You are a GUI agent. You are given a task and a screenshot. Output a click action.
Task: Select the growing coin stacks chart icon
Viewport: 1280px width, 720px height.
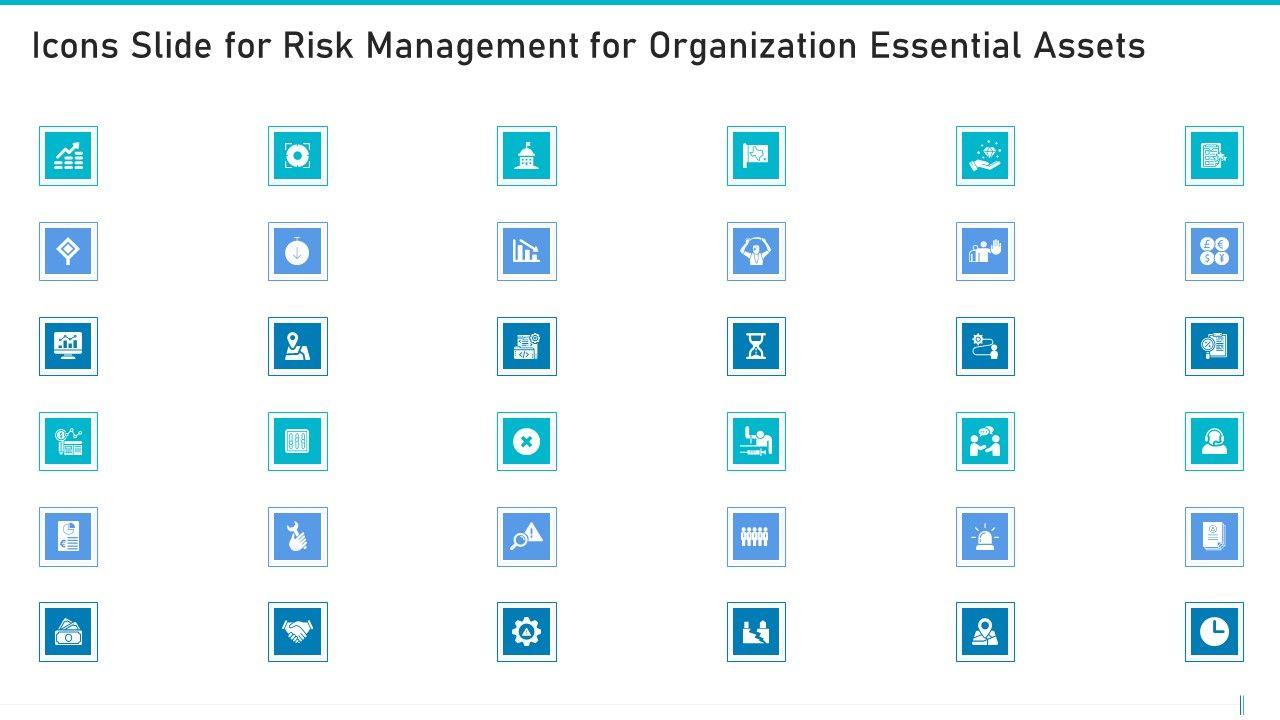tap(68, 156)
